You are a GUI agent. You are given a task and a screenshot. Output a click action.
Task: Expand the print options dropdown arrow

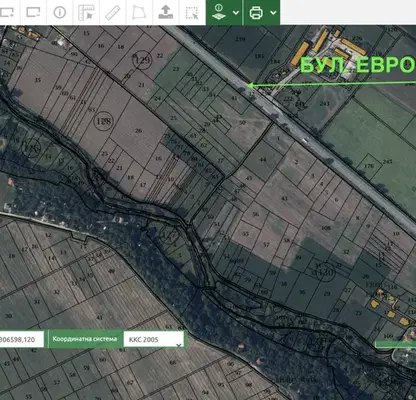coord(273,13)
